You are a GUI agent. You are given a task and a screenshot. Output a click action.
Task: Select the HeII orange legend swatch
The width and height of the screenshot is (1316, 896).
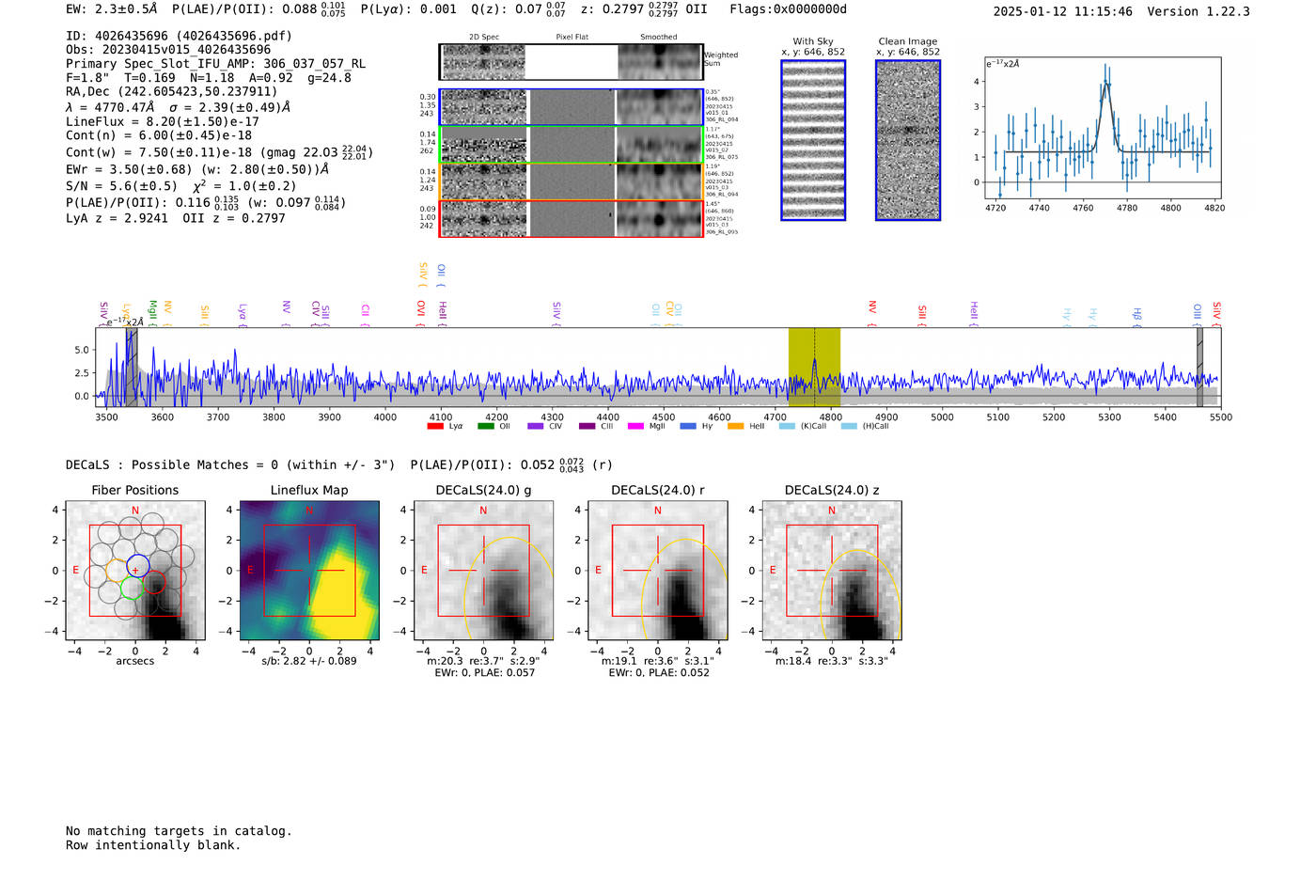[736, 427]
